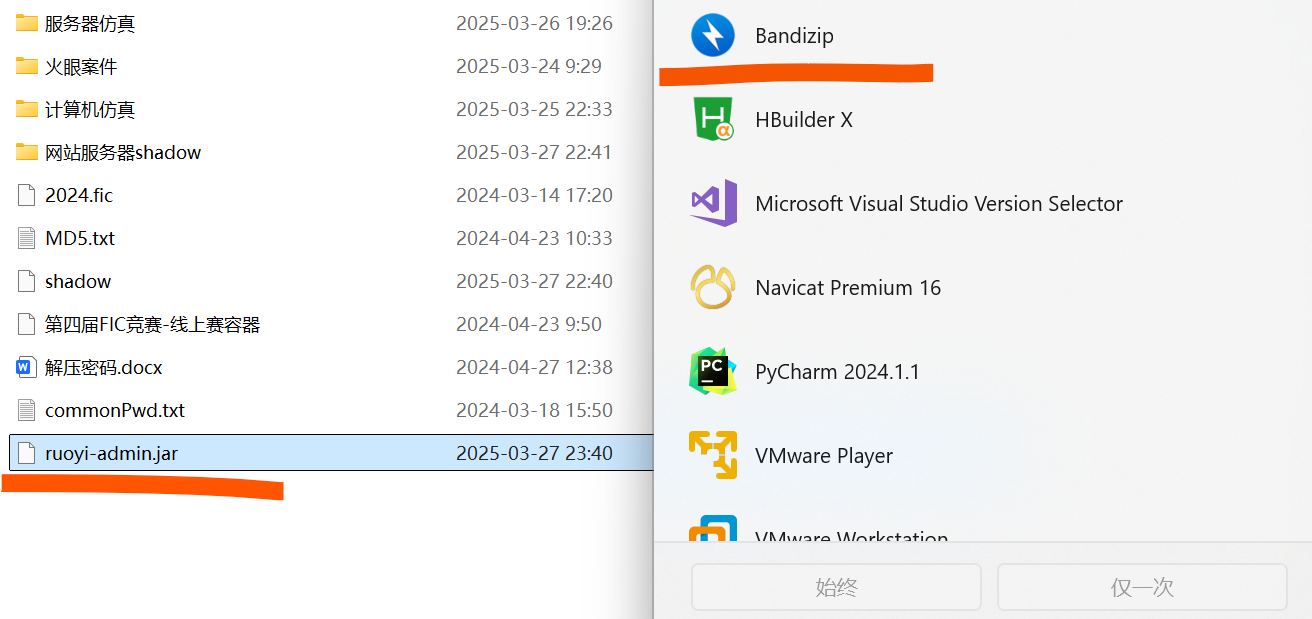1312x619 pixels.
Task: Click the date 2025-03-27 23:40
Action: (x=534, y=453)
